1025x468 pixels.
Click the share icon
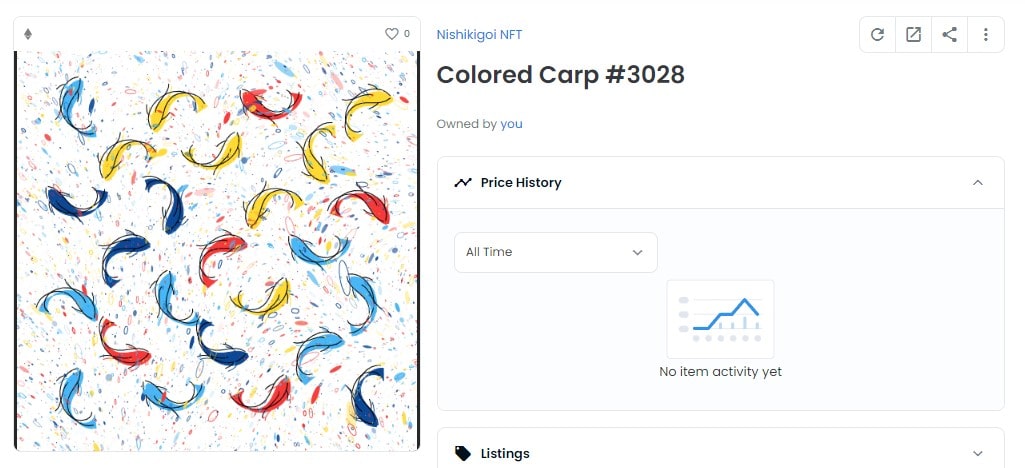point(949,35)
